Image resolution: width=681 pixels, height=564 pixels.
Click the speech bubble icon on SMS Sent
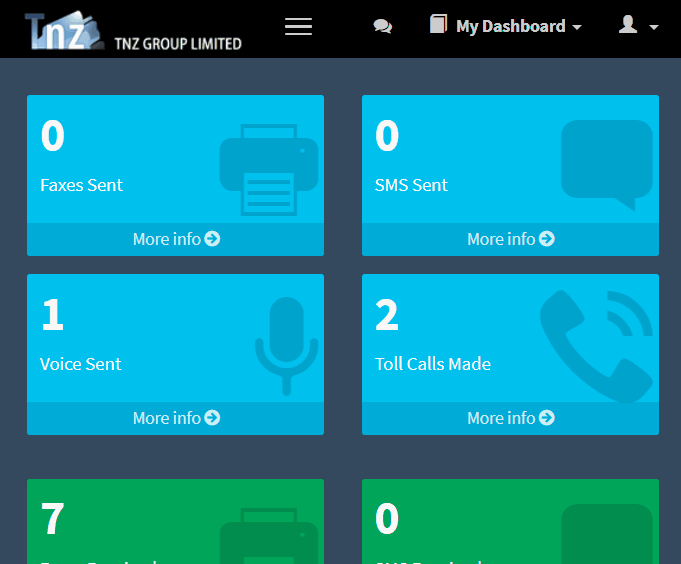607,165
